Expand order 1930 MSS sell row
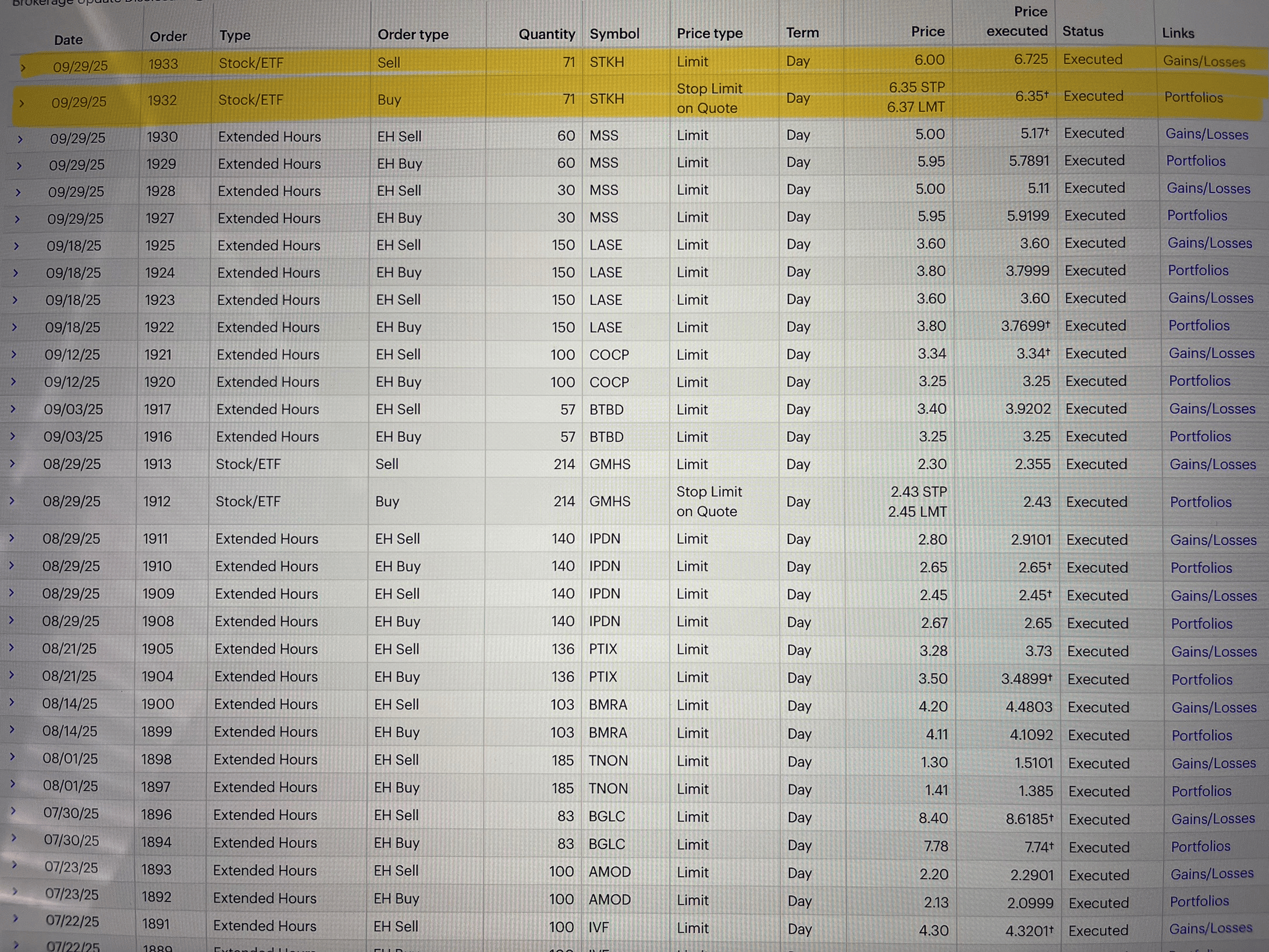 click(20, 140)
